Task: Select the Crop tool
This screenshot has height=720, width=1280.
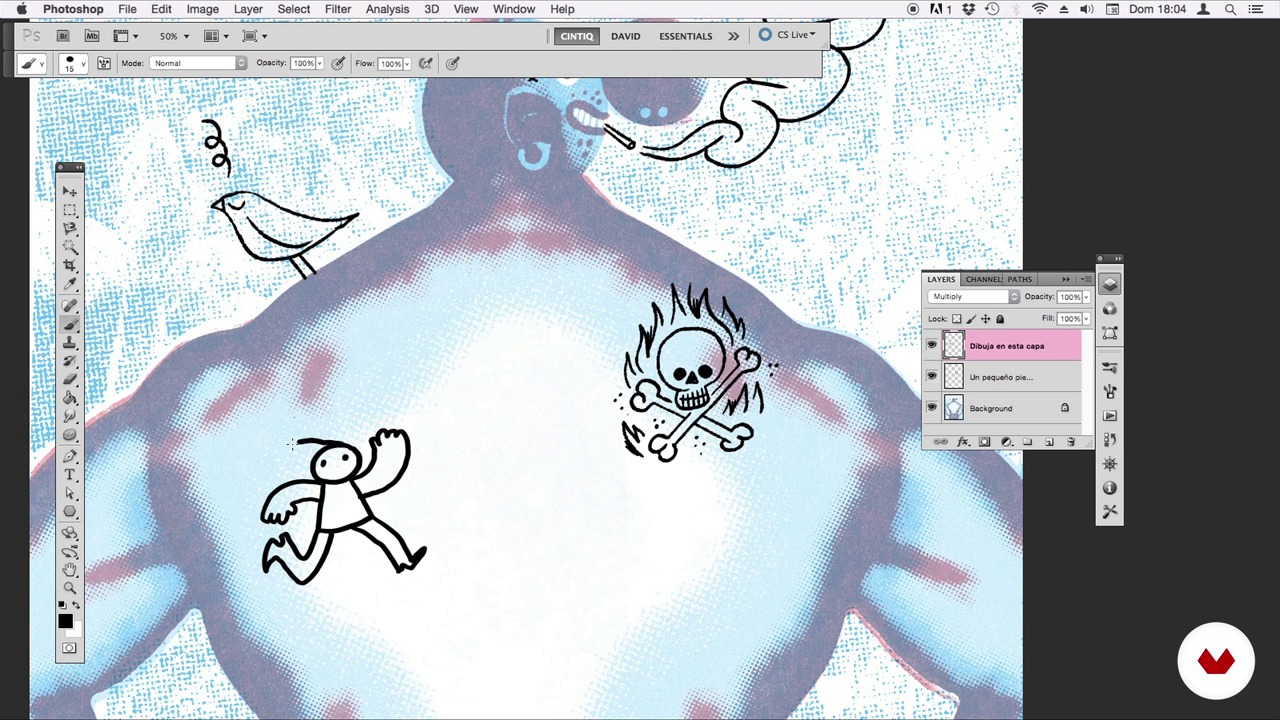Action: (70, 266)
